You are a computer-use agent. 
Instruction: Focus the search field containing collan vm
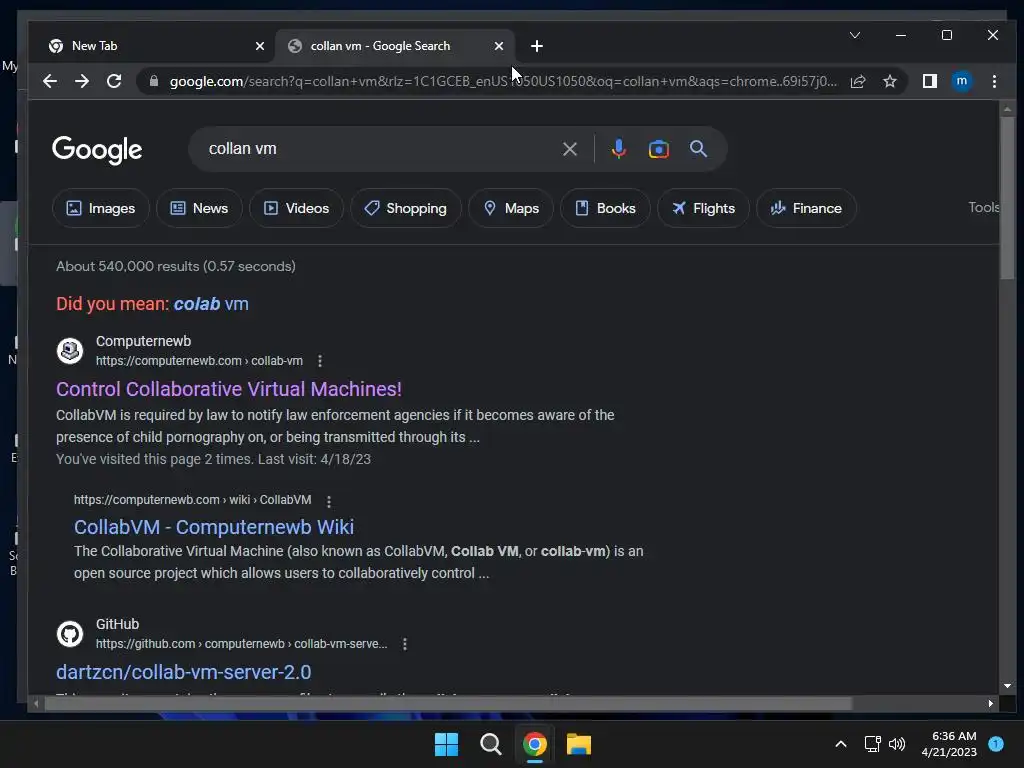pos(379,149)
